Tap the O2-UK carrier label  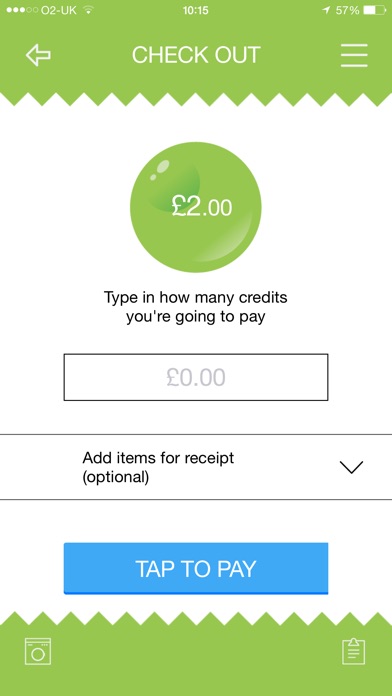tap(59, 10)
